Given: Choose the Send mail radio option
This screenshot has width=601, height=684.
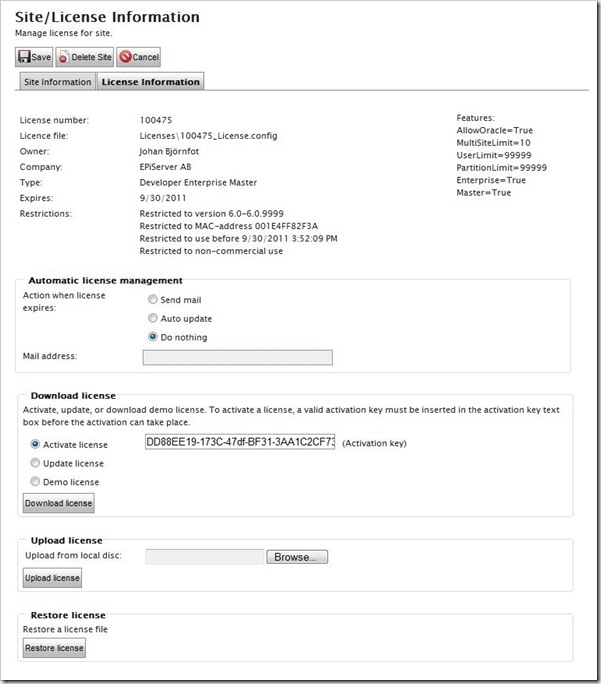Looking at the screenshot, I should pyautogui.click(x=153, y=299).
